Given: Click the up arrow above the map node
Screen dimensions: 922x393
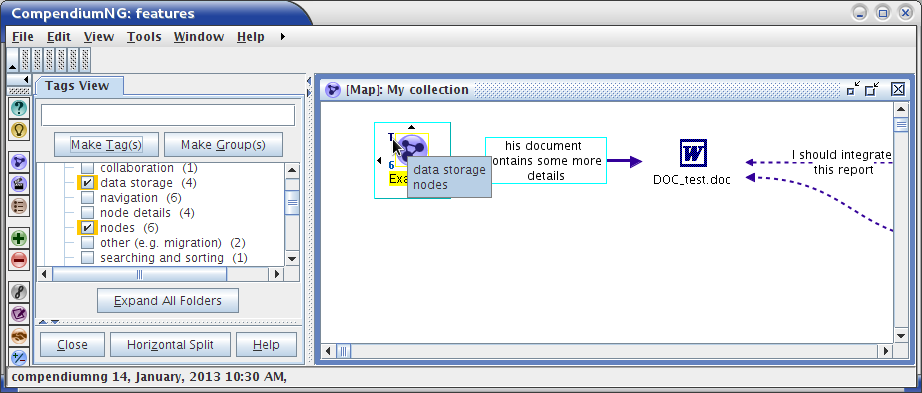Looking at the screenshot, I should tap(412, 126).
